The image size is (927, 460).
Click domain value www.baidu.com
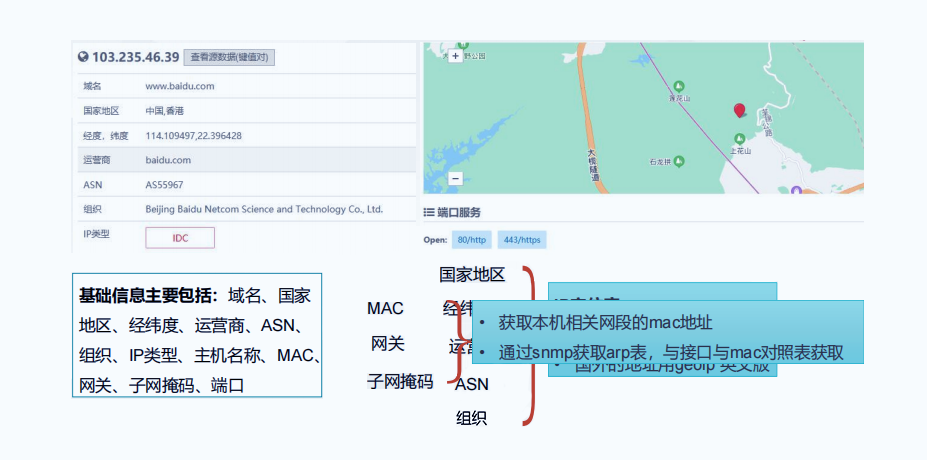coord(180,86)
